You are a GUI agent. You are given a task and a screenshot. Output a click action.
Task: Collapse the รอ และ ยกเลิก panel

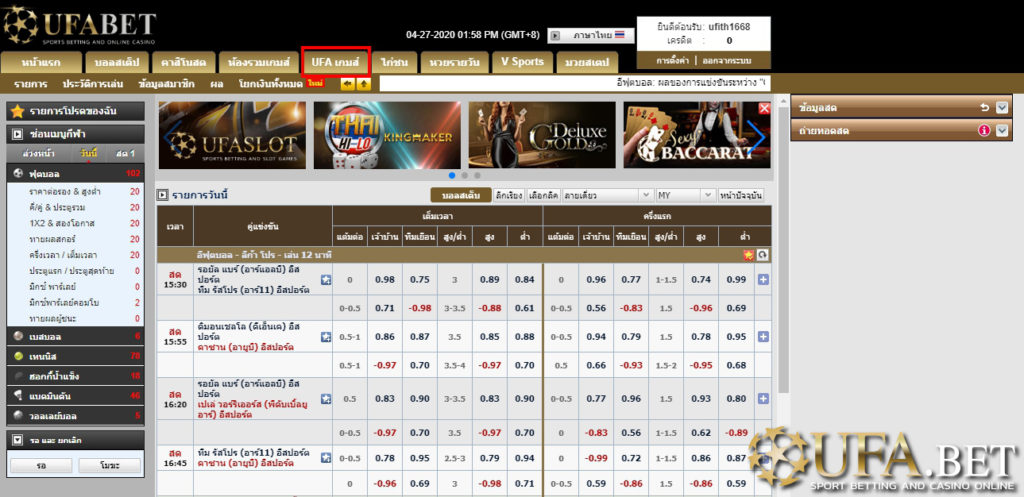(18, 441)
